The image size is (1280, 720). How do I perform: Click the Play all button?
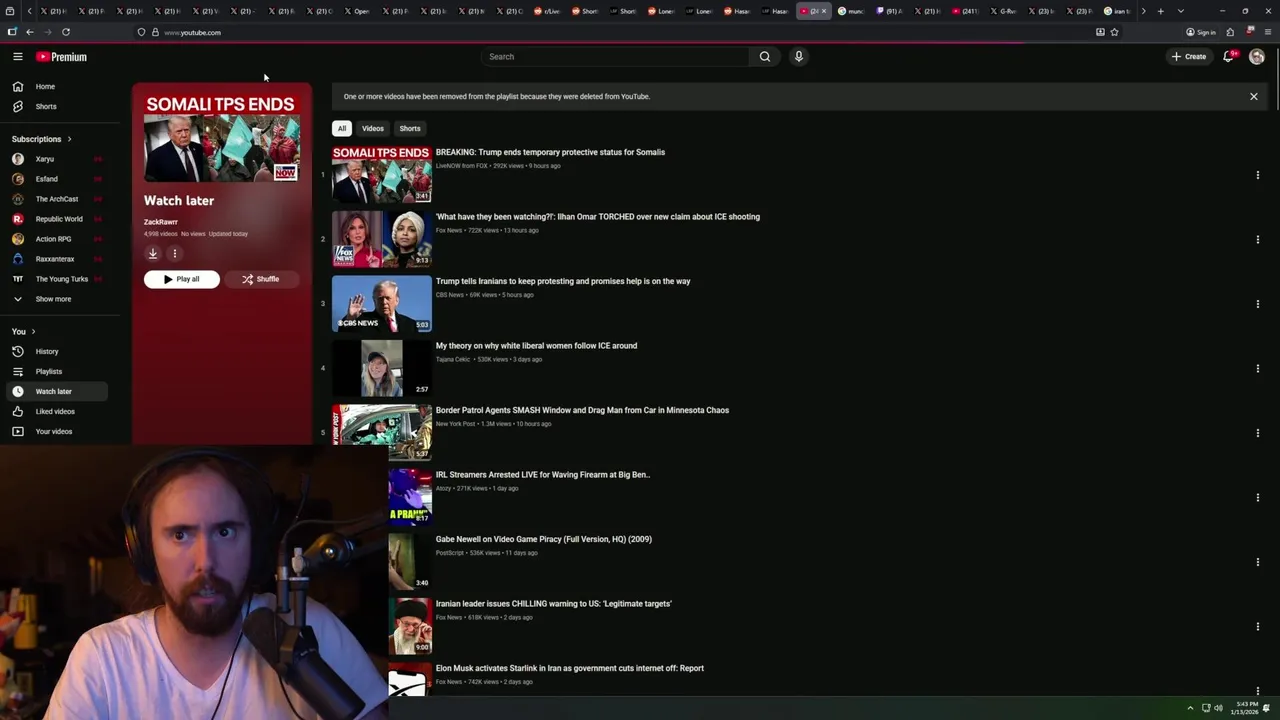tap(182, 280)
